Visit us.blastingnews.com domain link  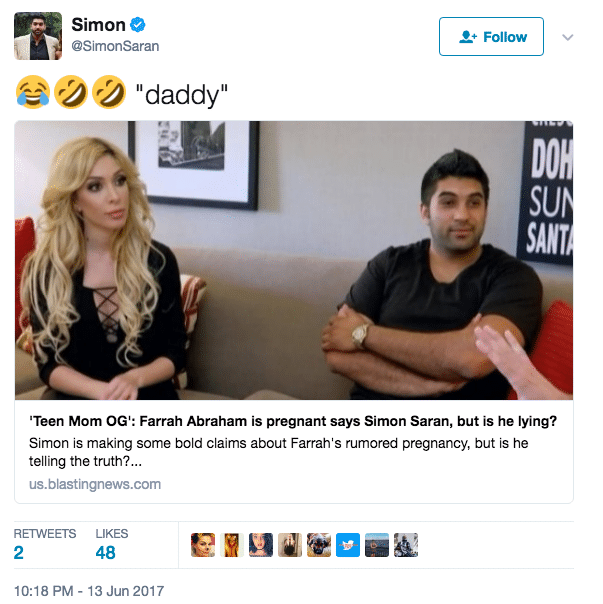pyautogui.click(x=95, y=484)
